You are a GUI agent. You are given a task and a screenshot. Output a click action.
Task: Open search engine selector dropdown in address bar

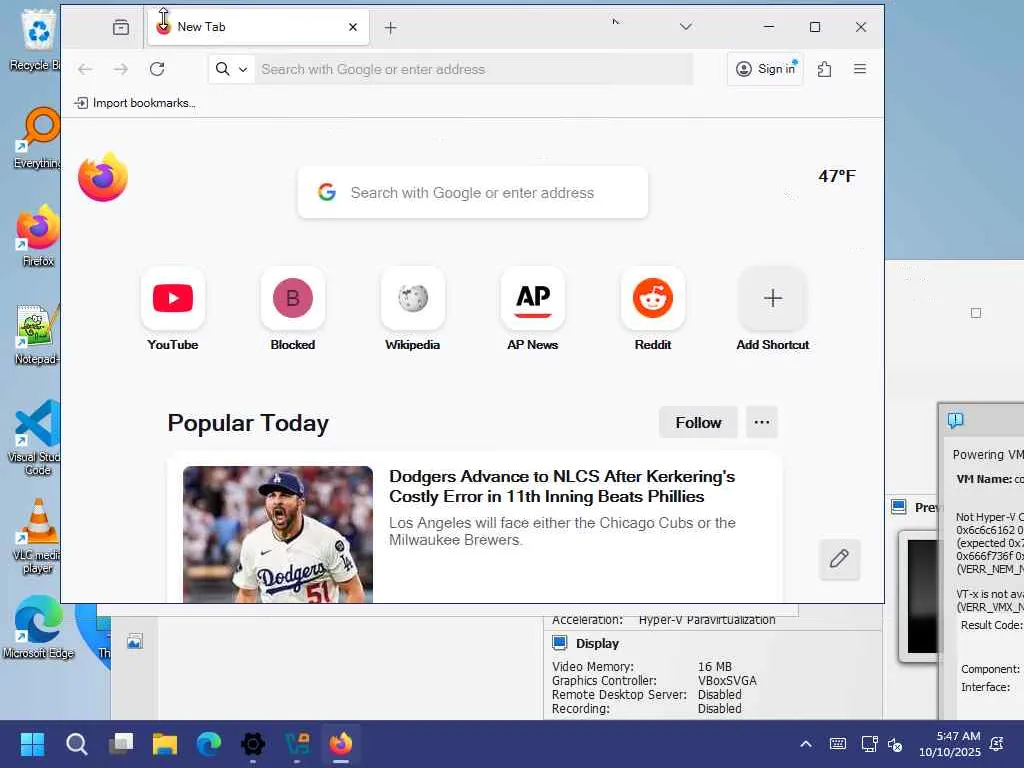tap(231, 69)
